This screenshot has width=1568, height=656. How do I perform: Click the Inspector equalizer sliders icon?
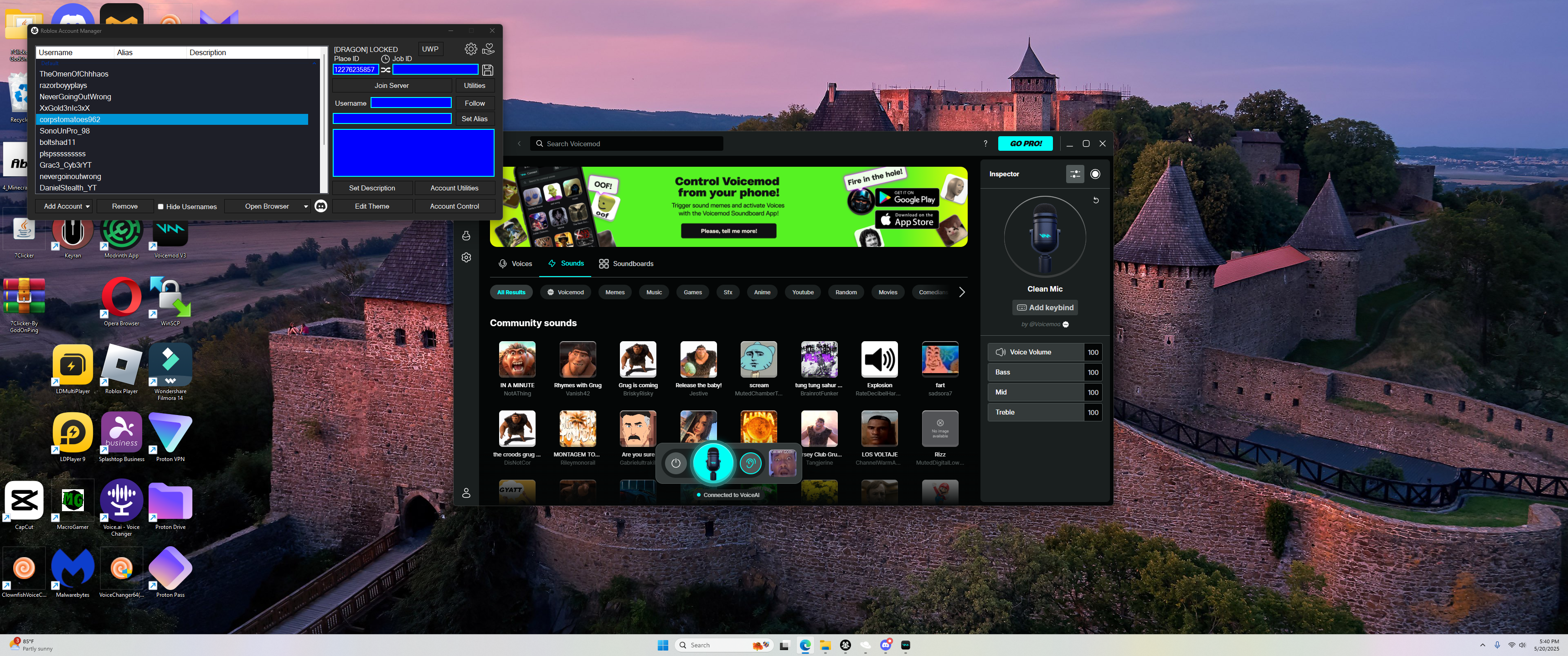click(x=1075, y=174)
